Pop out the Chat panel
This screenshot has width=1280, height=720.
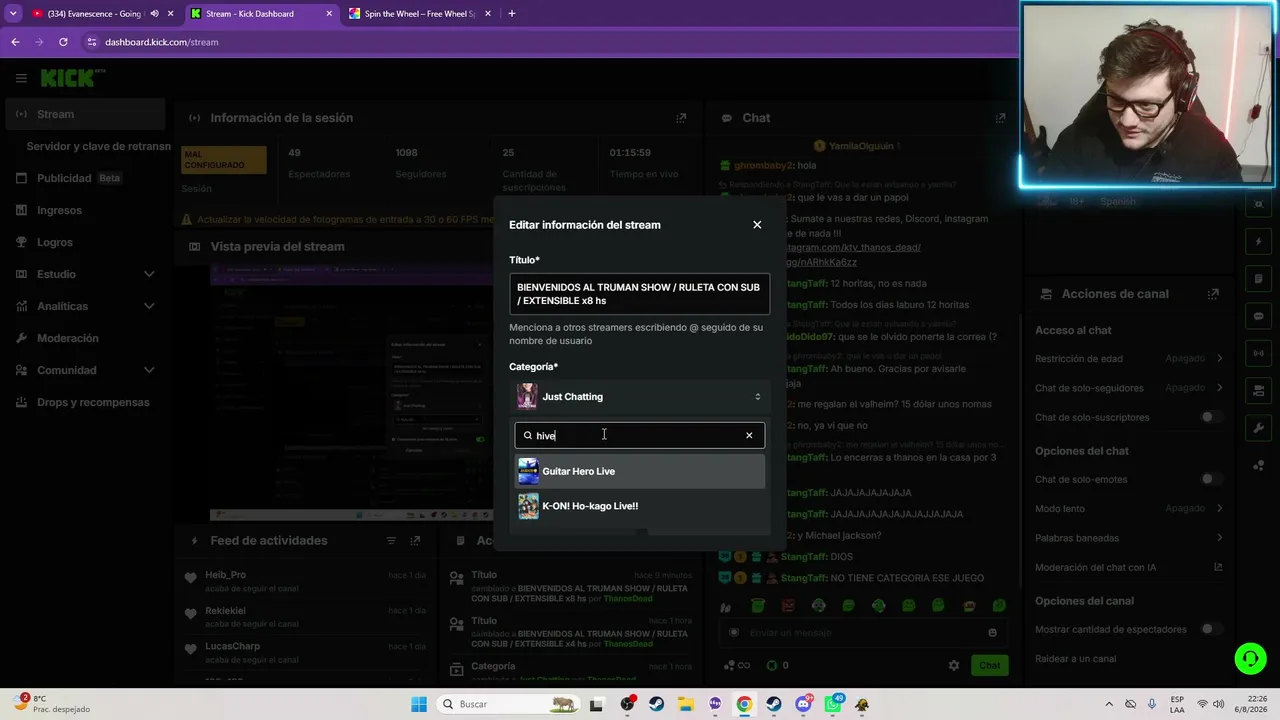point(1000,118)
